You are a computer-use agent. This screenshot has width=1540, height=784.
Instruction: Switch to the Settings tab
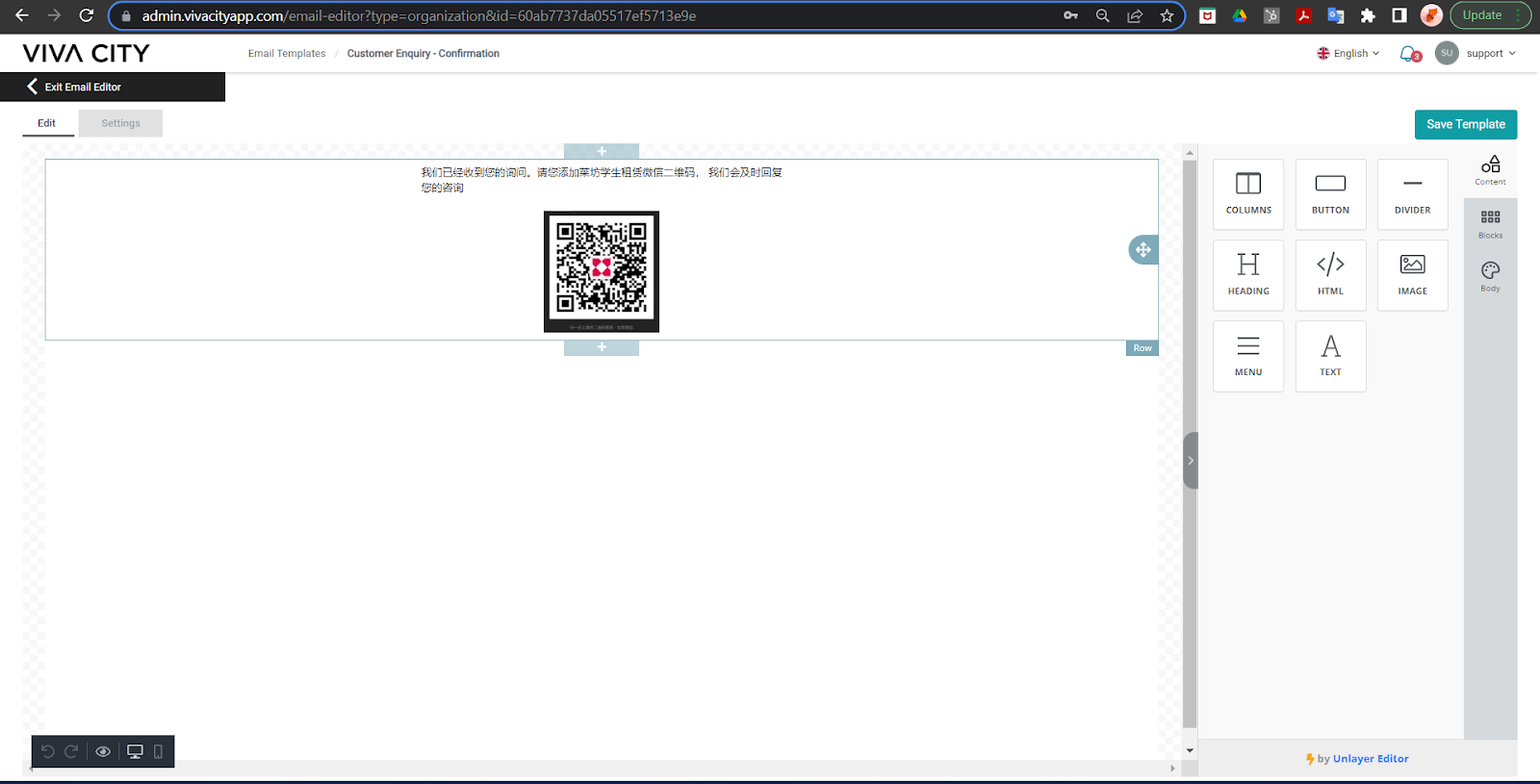(x=120, y=123)
